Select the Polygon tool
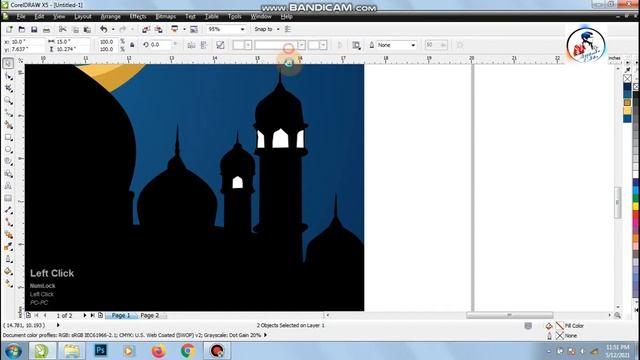Image resolution: width=640 pixels, height=360 pixels. tap(8, 162)
